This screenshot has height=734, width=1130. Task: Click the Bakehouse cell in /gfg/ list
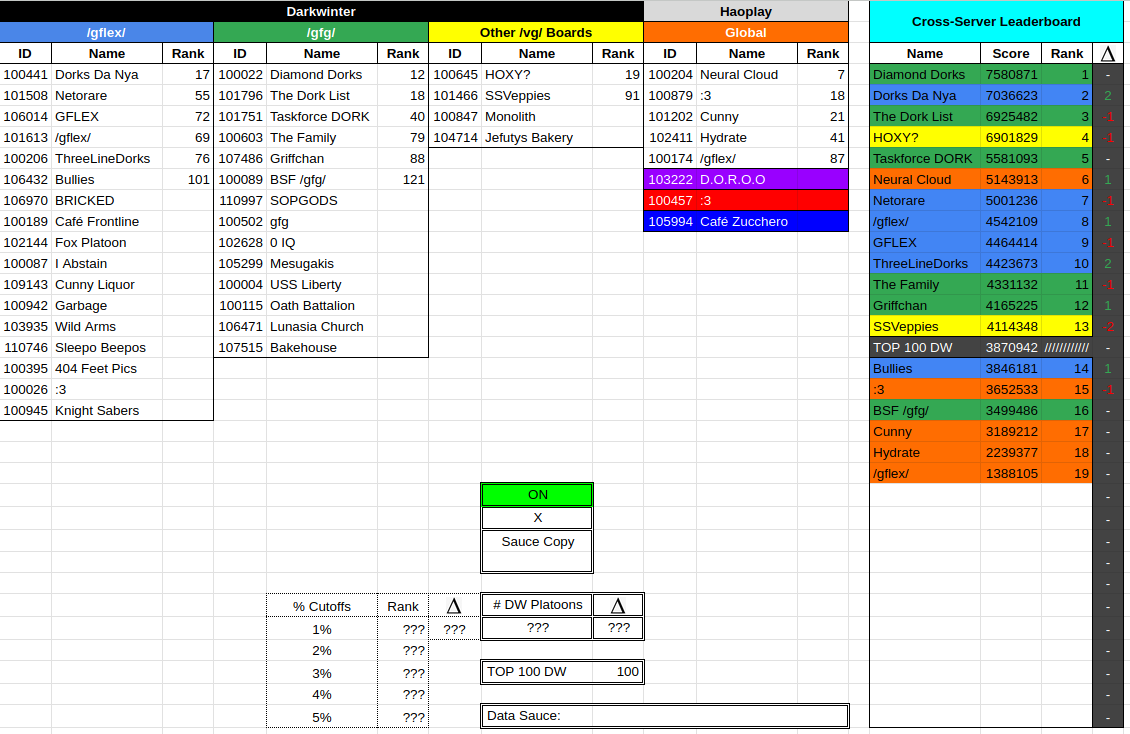[x=321, y=348]
